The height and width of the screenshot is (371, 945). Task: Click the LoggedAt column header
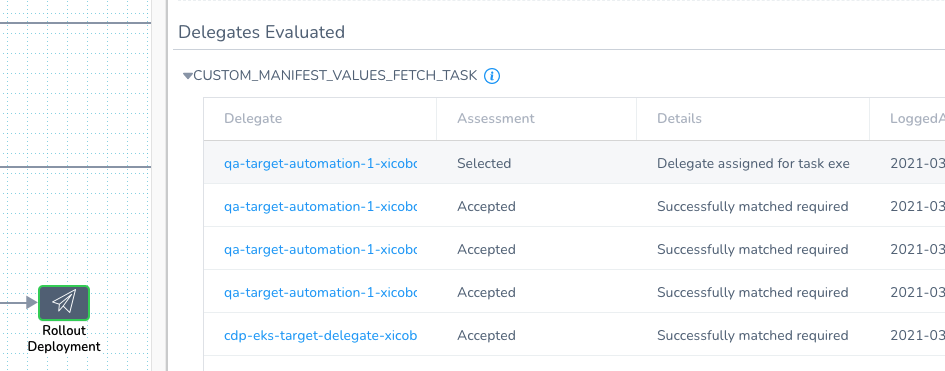click(917, 119)
